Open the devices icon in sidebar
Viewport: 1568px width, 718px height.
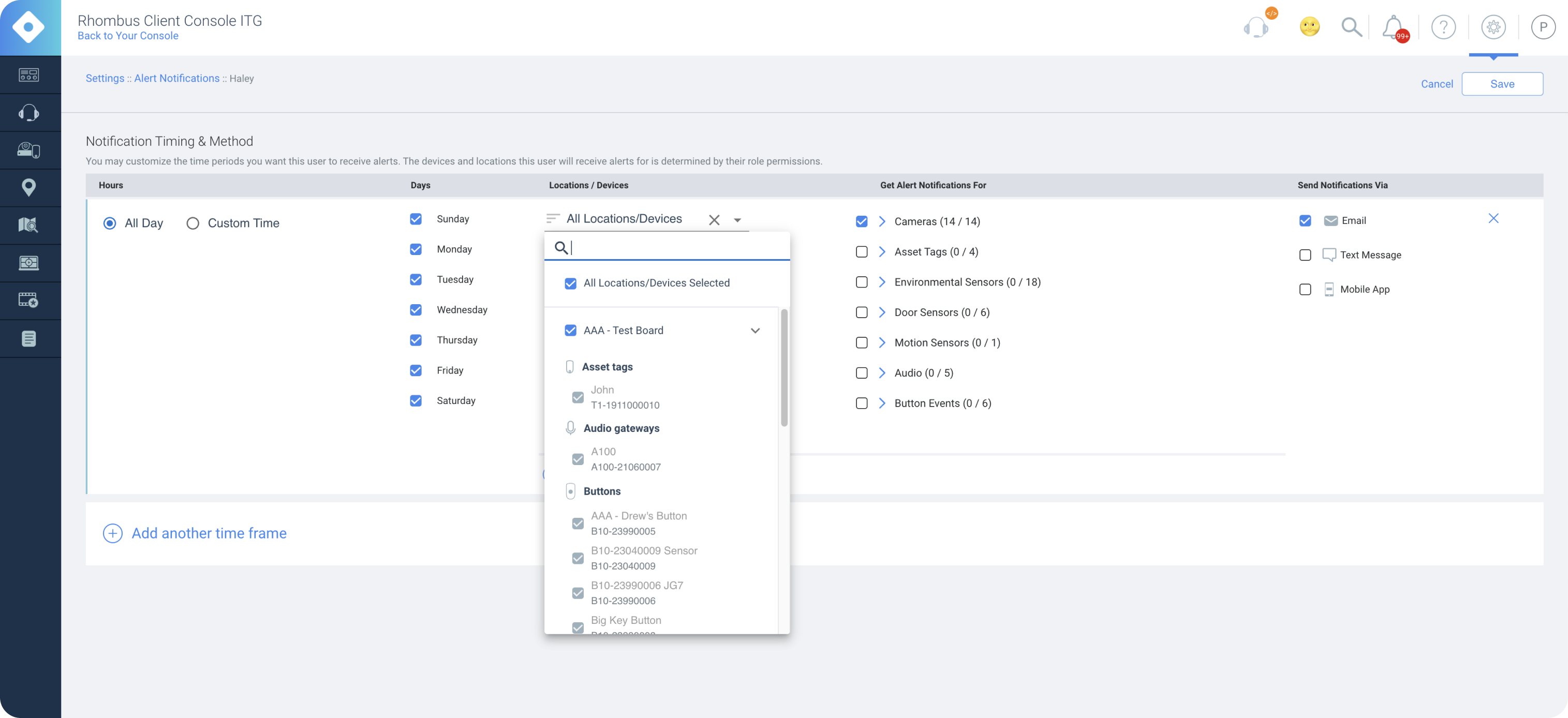(x=28, y=149)
